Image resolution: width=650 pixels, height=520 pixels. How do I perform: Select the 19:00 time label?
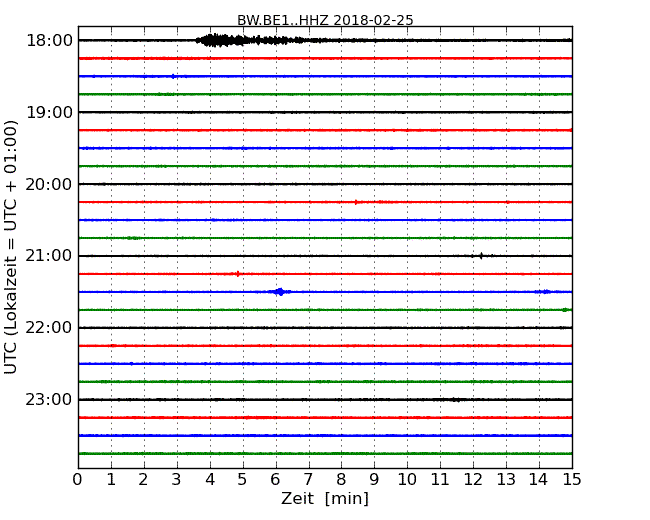(x=49, y=112)
